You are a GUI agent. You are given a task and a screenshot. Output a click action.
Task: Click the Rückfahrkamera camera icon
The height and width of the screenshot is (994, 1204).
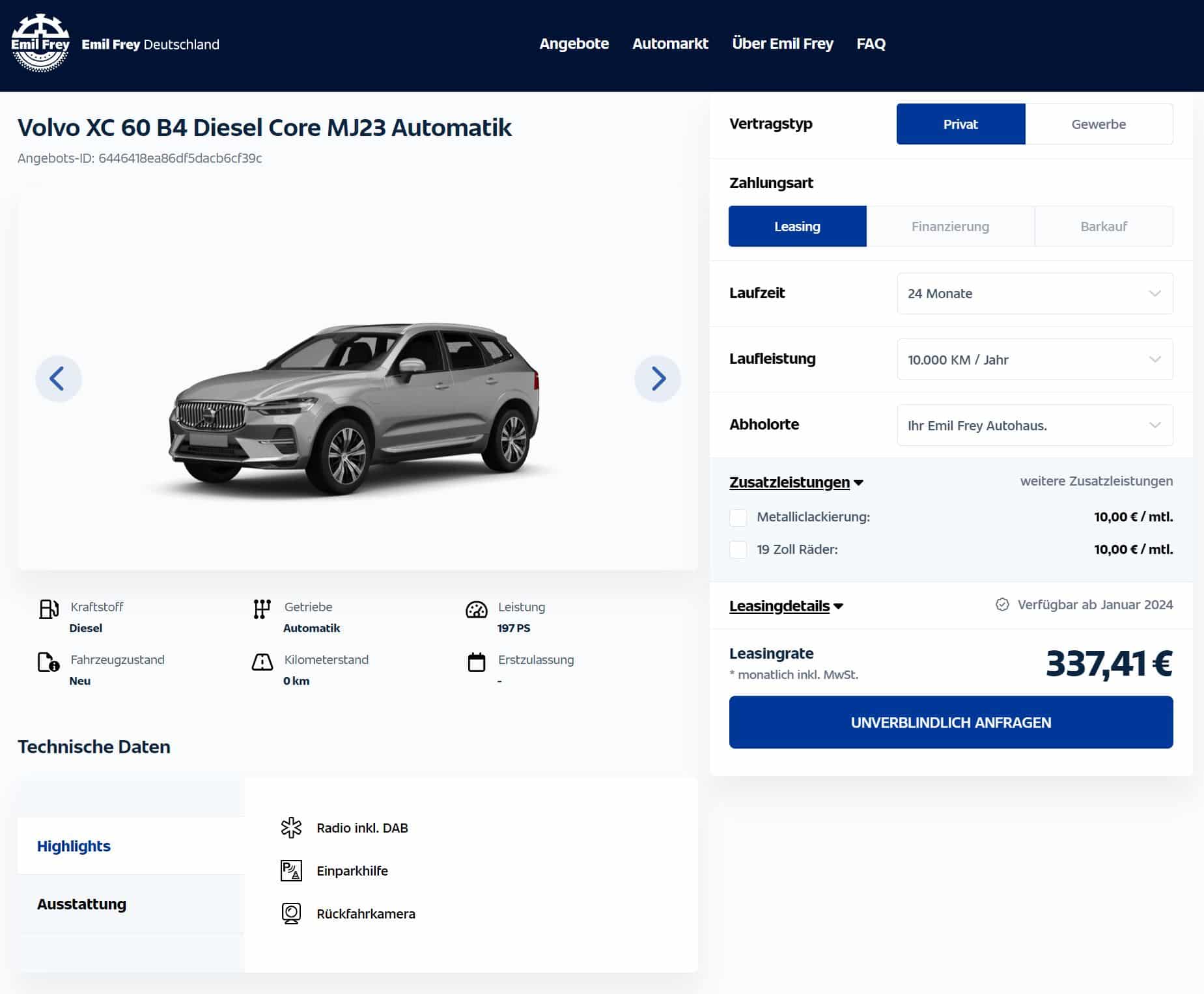tap(291, 913)
